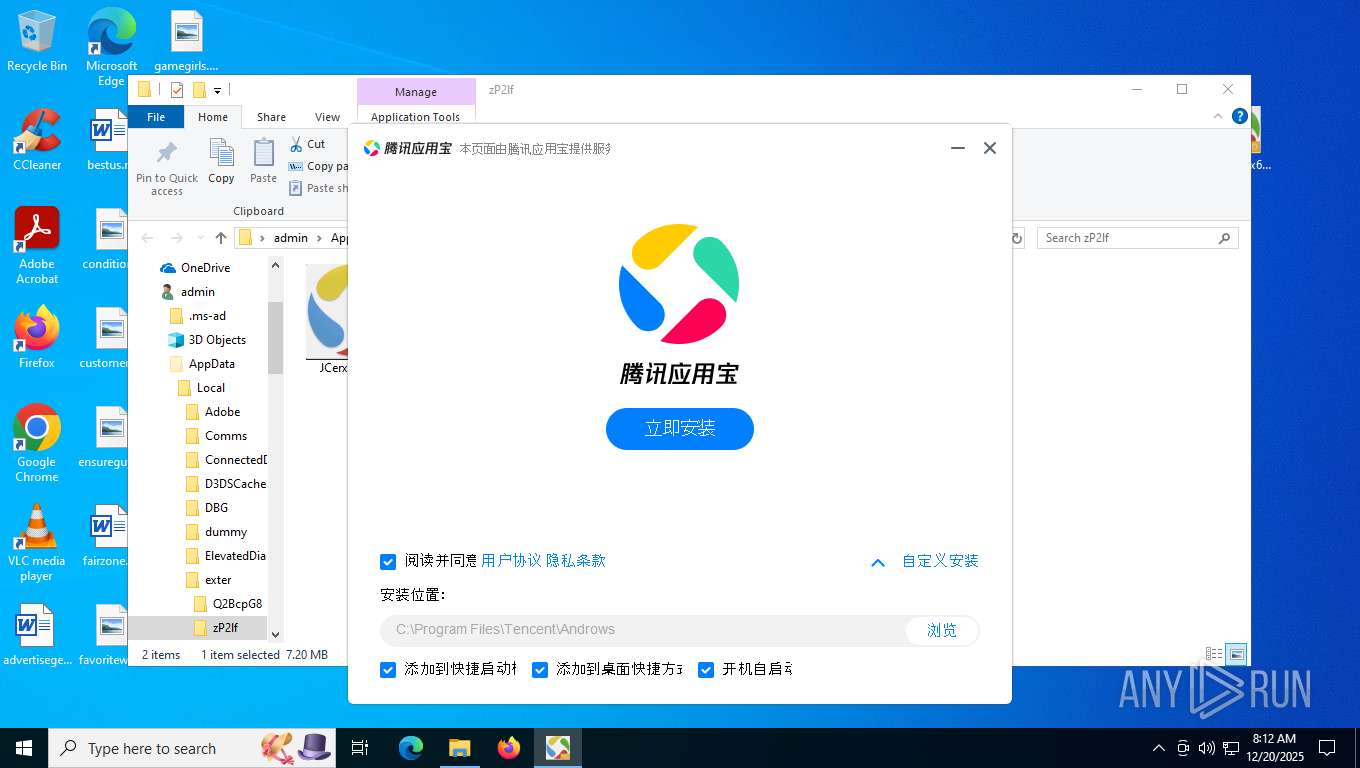Screen dimensions: 1360x768
Task: Uncheck 添加到快捷启动栏 checkbox
Action: [388, 670]
